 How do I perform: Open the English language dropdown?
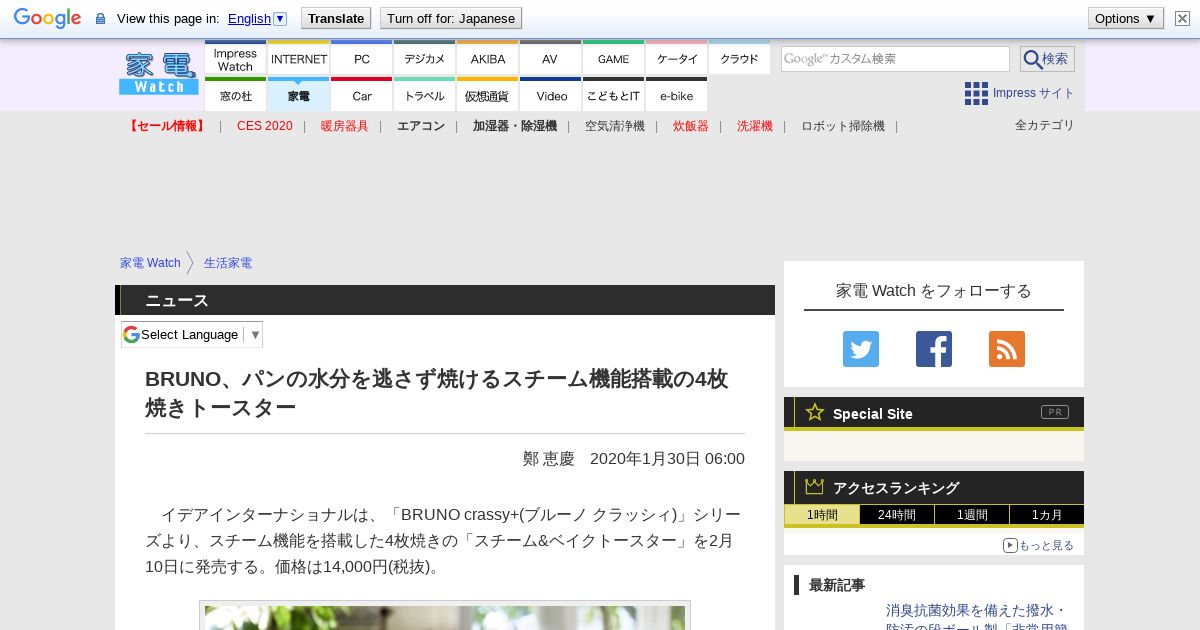coord(257,18)
